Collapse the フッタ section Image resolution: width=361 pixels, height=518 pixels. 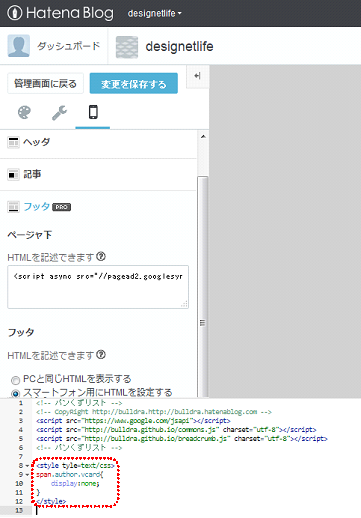pyautogui.click(x=37, y=207)
